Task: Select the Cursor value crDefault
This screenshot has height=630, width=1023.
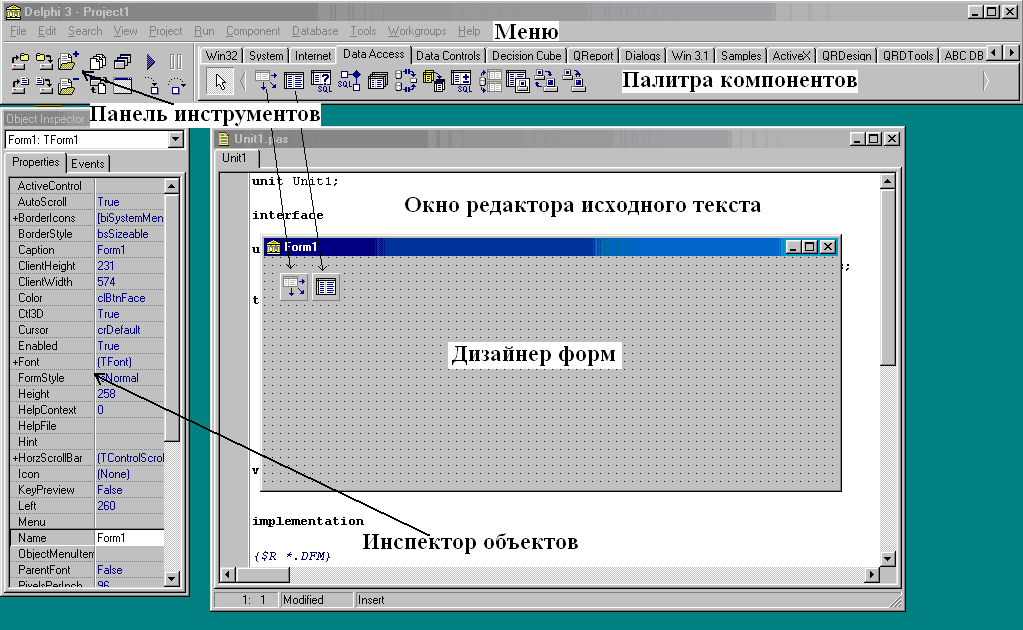Action: [130, 330]
